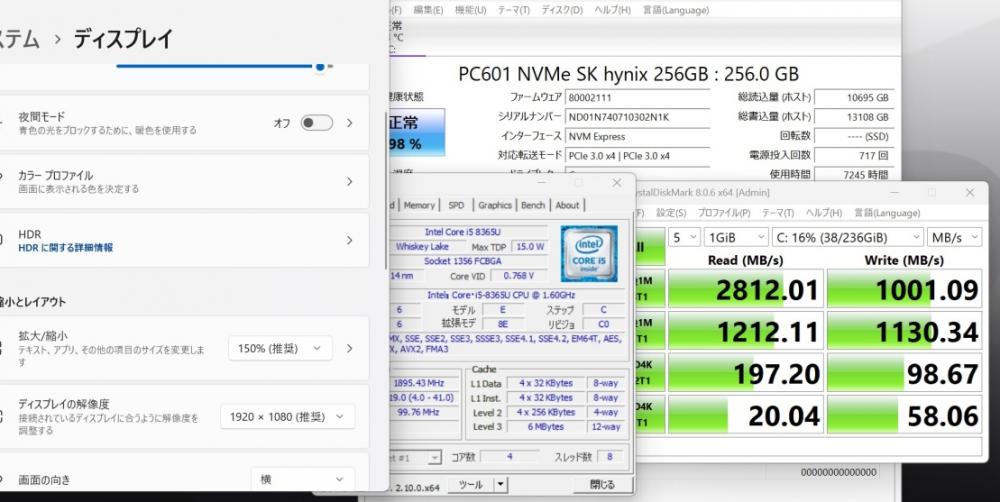Screen dimensions: 1000x502
Task: Open CrystalDiskMark プロファイル(P) menu
Action: click(x=724, y=213)
